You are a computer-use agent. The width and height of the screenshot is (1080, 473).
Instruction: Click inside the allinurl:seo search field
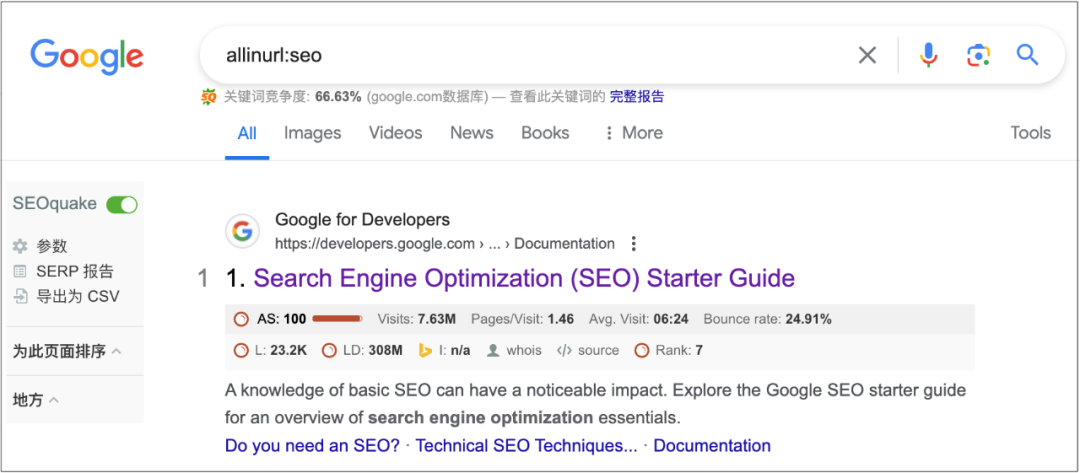(x=537, y=55)
